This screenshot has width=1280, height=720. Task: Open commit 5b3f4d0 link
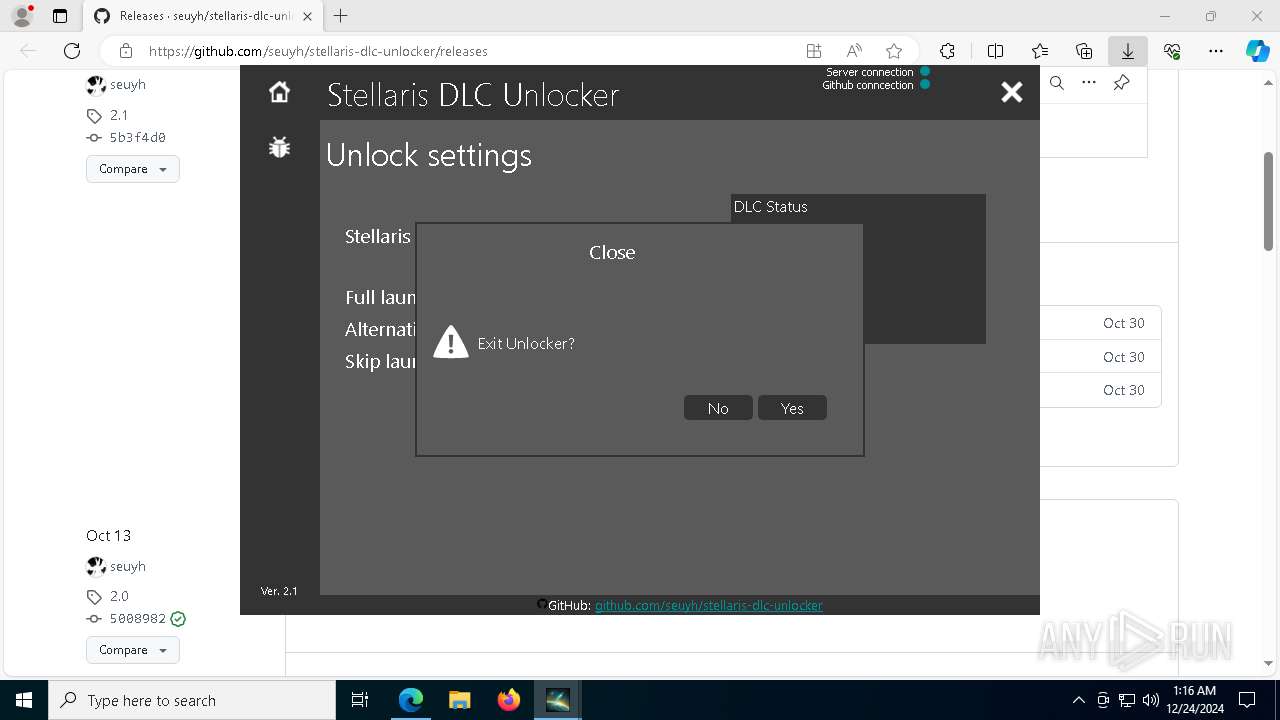137,138
